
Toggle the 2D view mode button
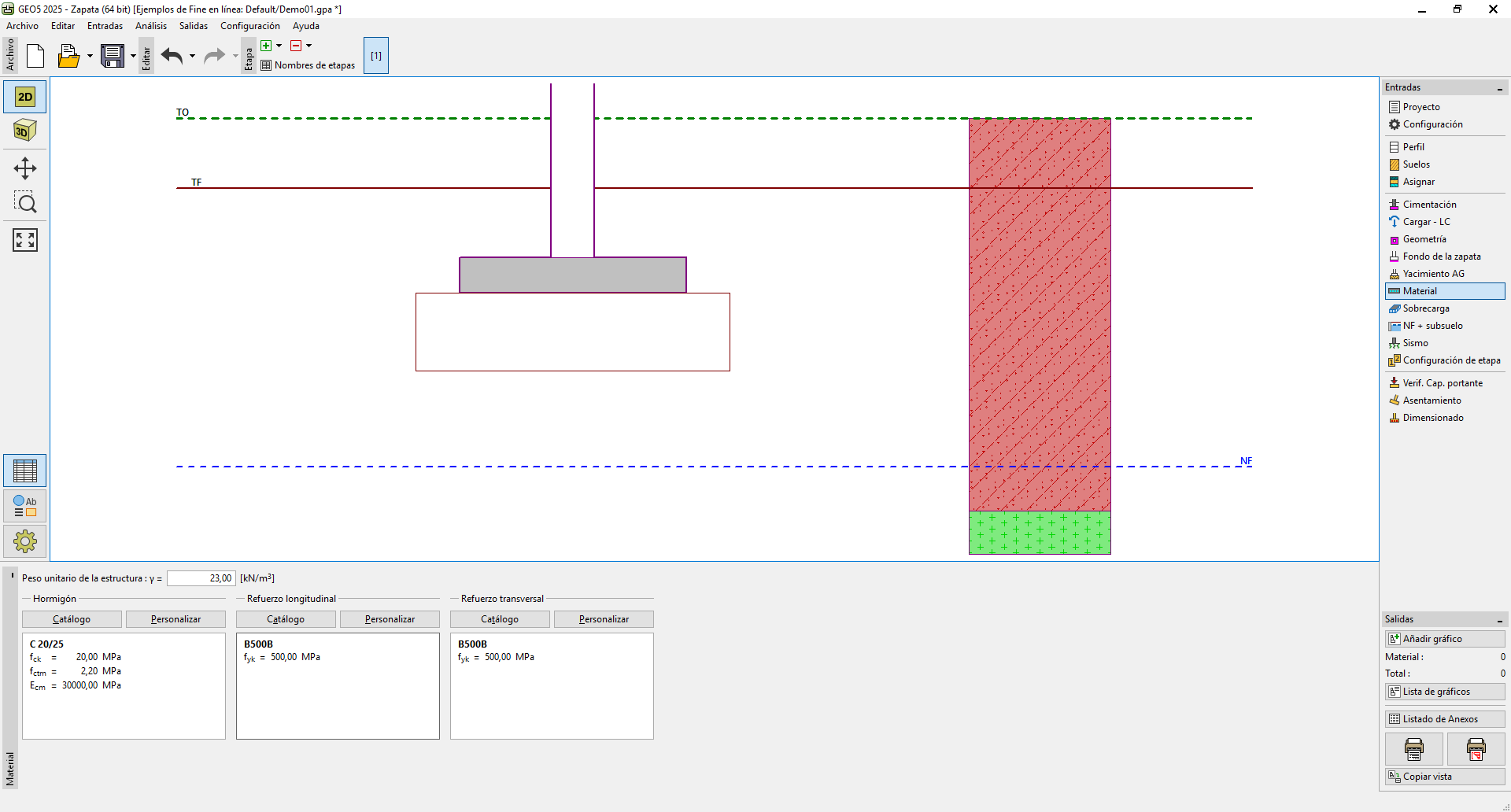[25, 97]
